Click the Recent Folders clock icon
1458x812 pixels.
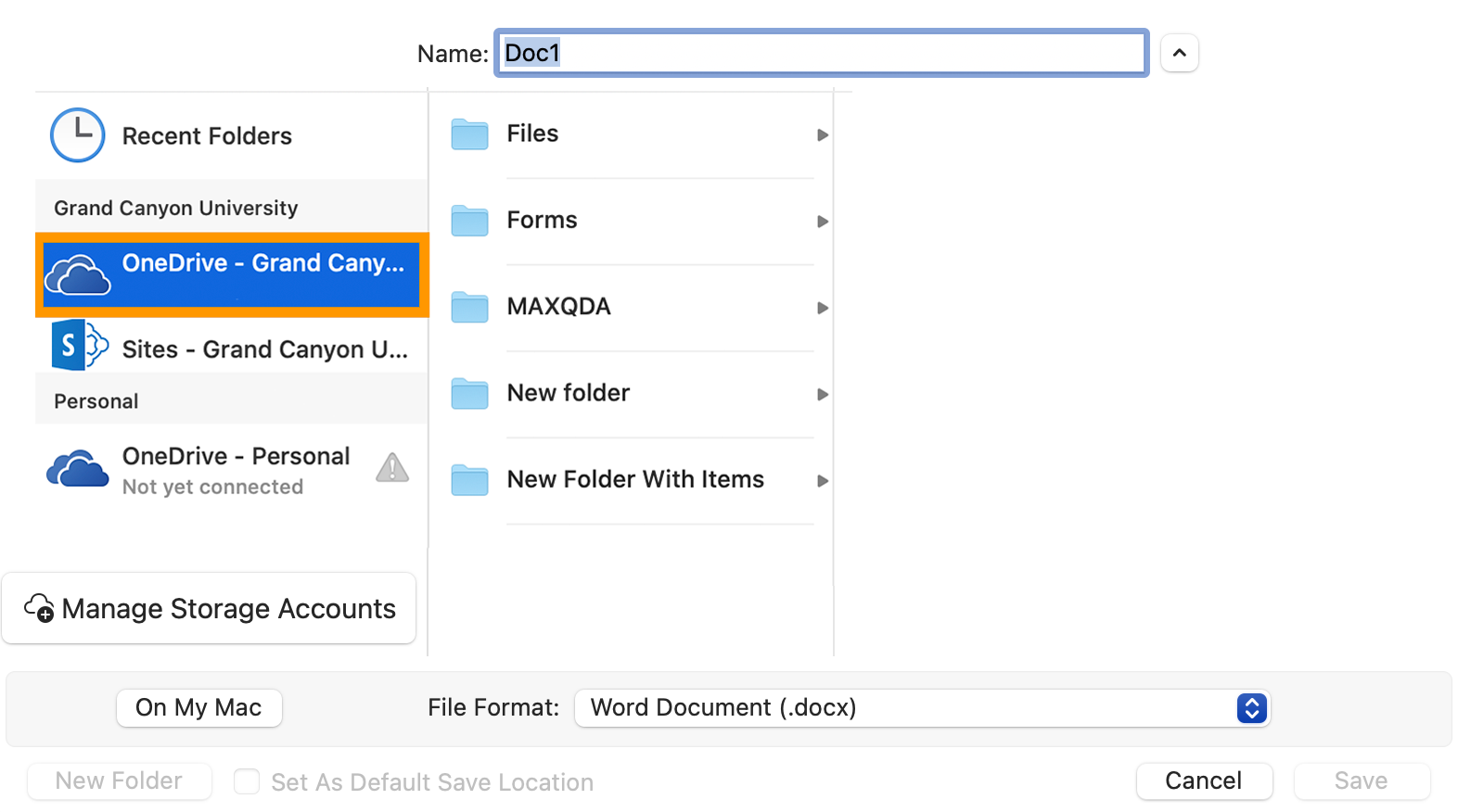(x=77, y=135)
